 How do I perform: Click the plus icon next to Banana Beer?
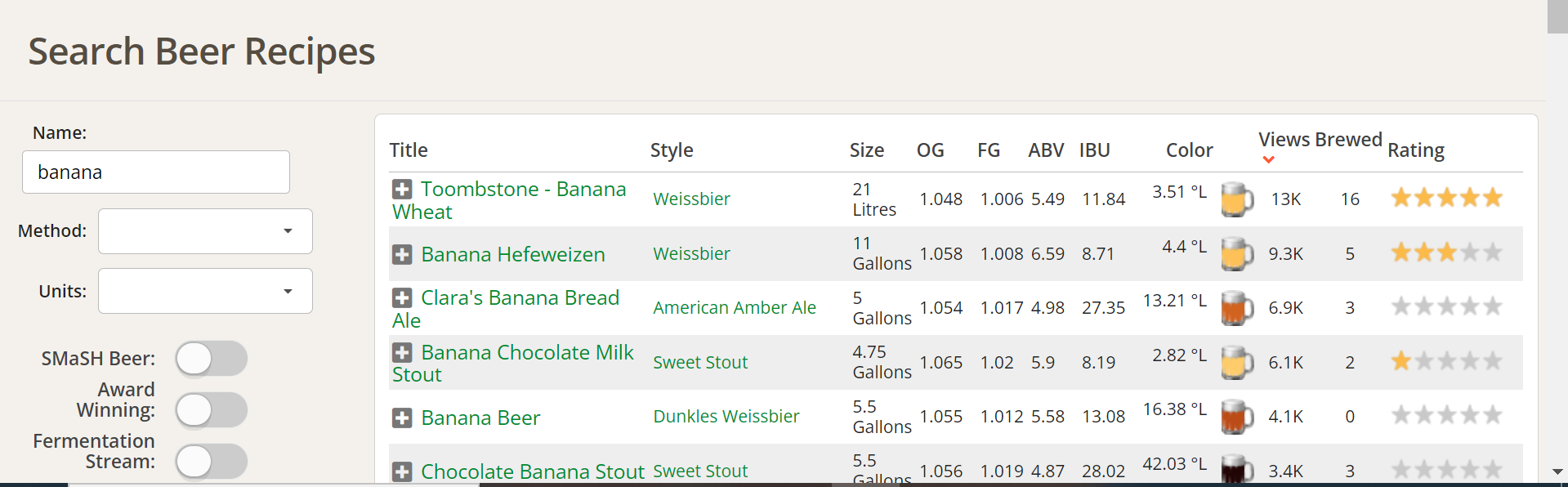[x=402, y=418]
